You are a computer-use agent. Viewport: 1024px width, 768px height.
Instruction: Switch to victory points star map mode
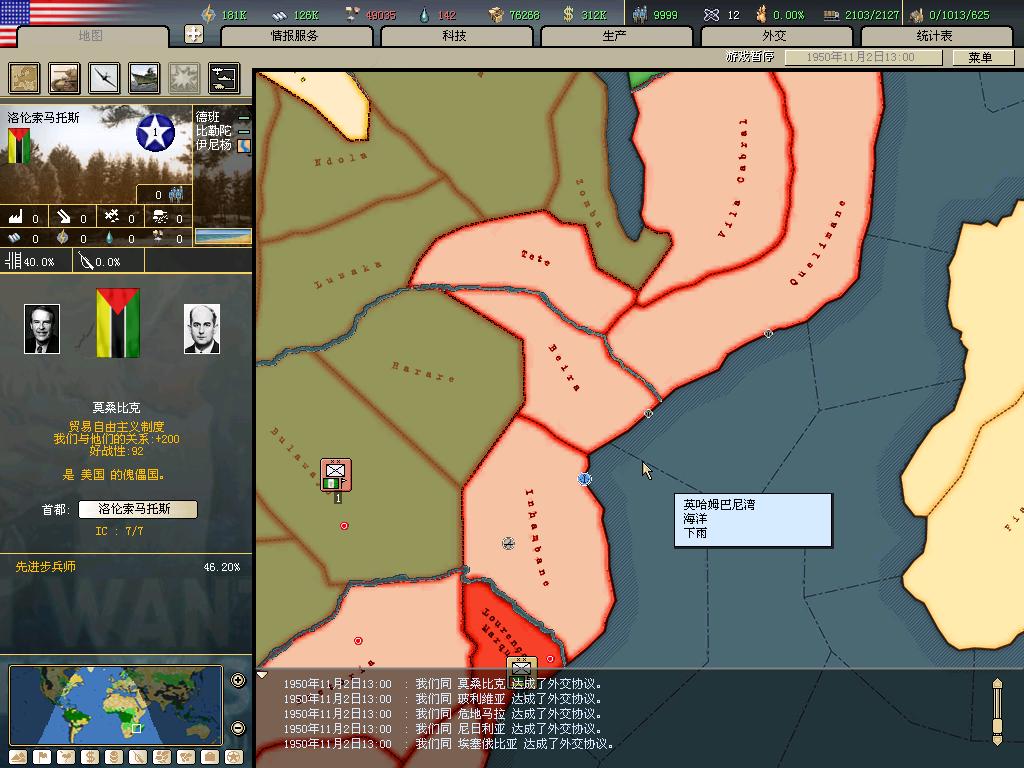click(233, 758)
